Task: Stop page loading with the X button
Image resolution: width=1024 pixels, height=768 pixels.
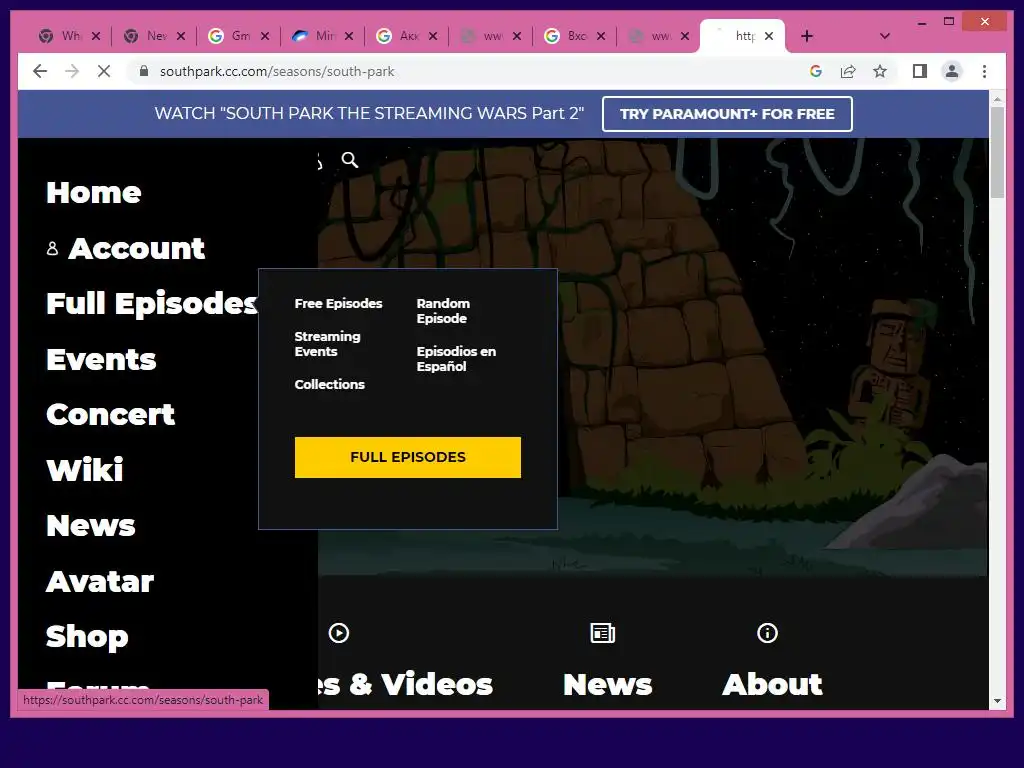Action: (x=104, y=71)
